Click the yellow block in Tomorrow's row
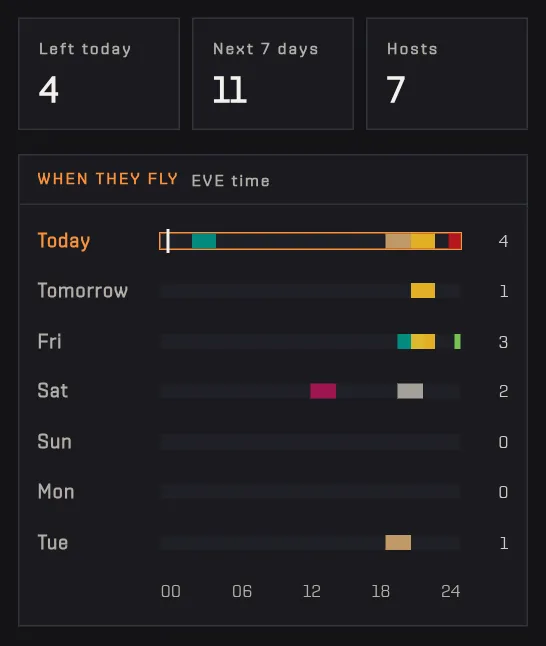The height and width of the screenshot is (646, 546). click(423, 290)
